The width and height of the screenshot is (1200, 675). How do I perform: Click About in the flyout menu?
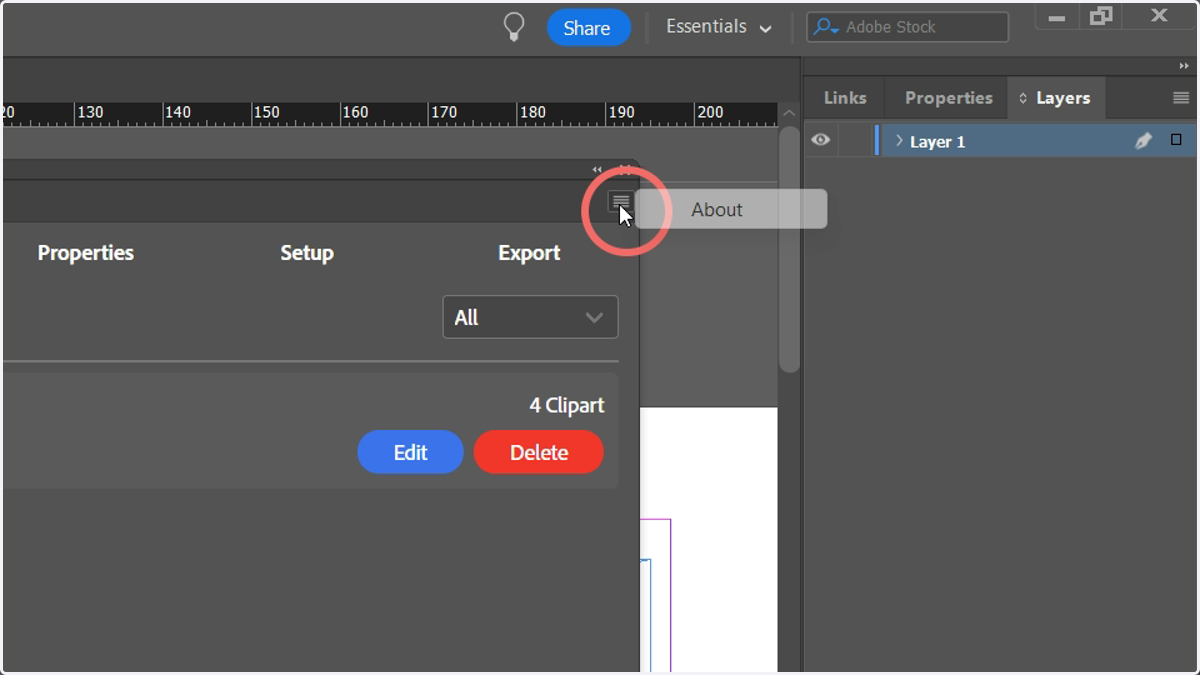(x=731, y=209)
